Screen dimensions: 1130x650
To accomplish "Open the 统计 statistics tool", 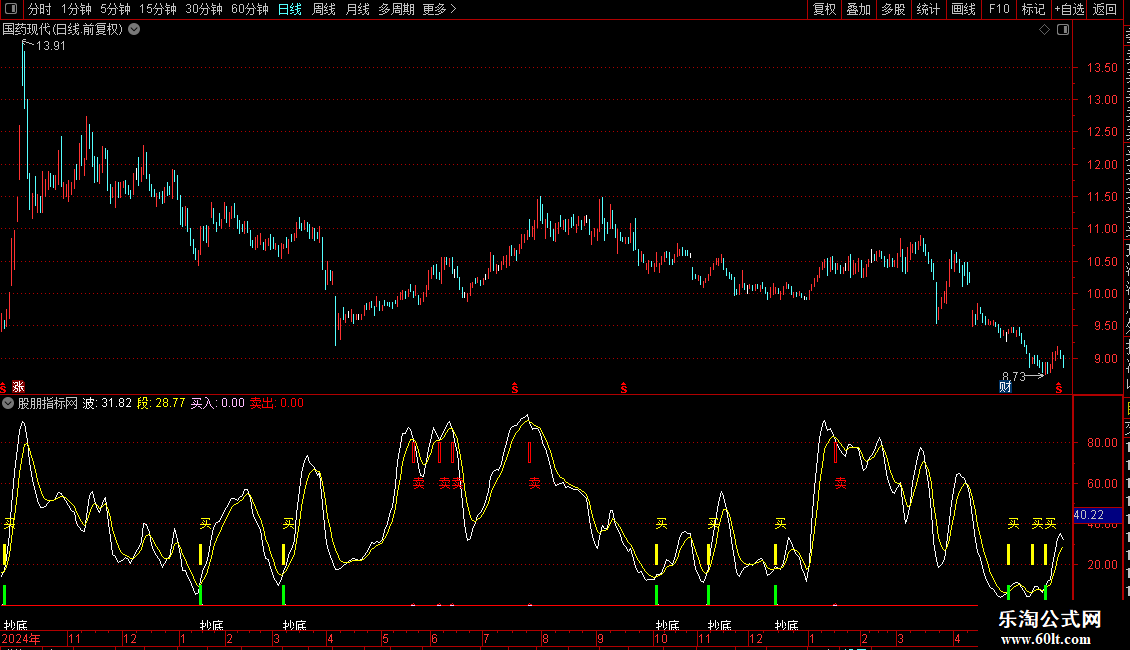I will pos(927,9).
